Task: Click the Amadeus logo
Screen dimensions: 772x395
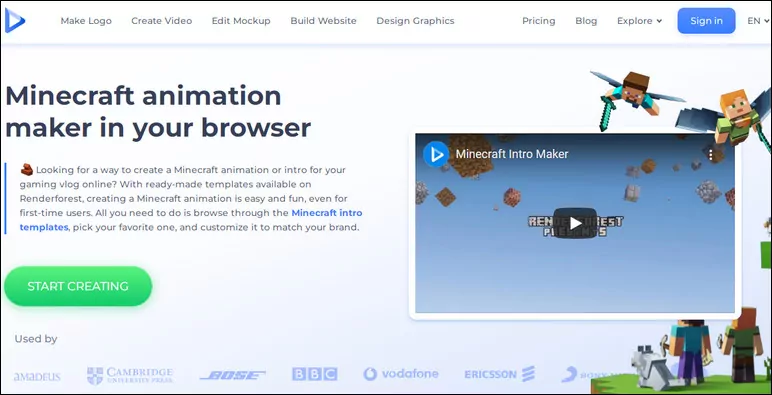Action: pyautogui.click(x=37, y=377)
